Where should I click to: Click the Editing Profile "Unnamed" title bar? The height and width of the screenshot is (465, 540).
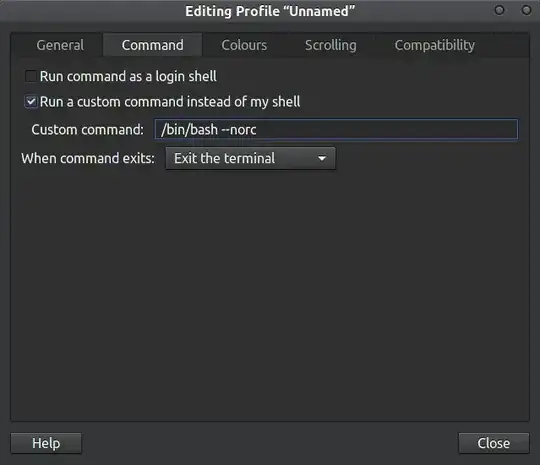(270, 11)
